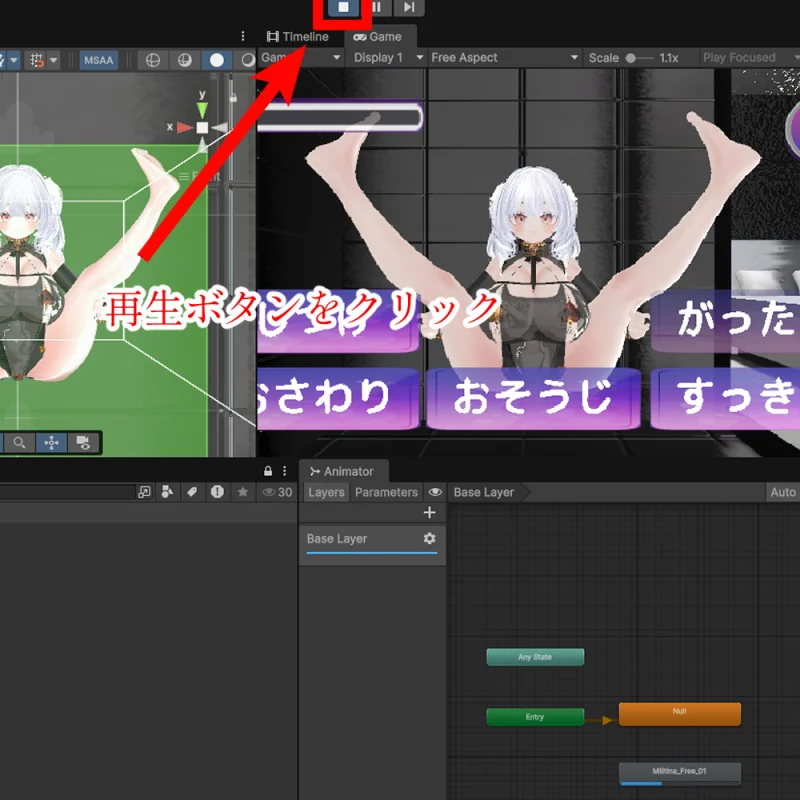Screen dimensions: 800x800
Task: Select the Any State node
Action: 535,657
